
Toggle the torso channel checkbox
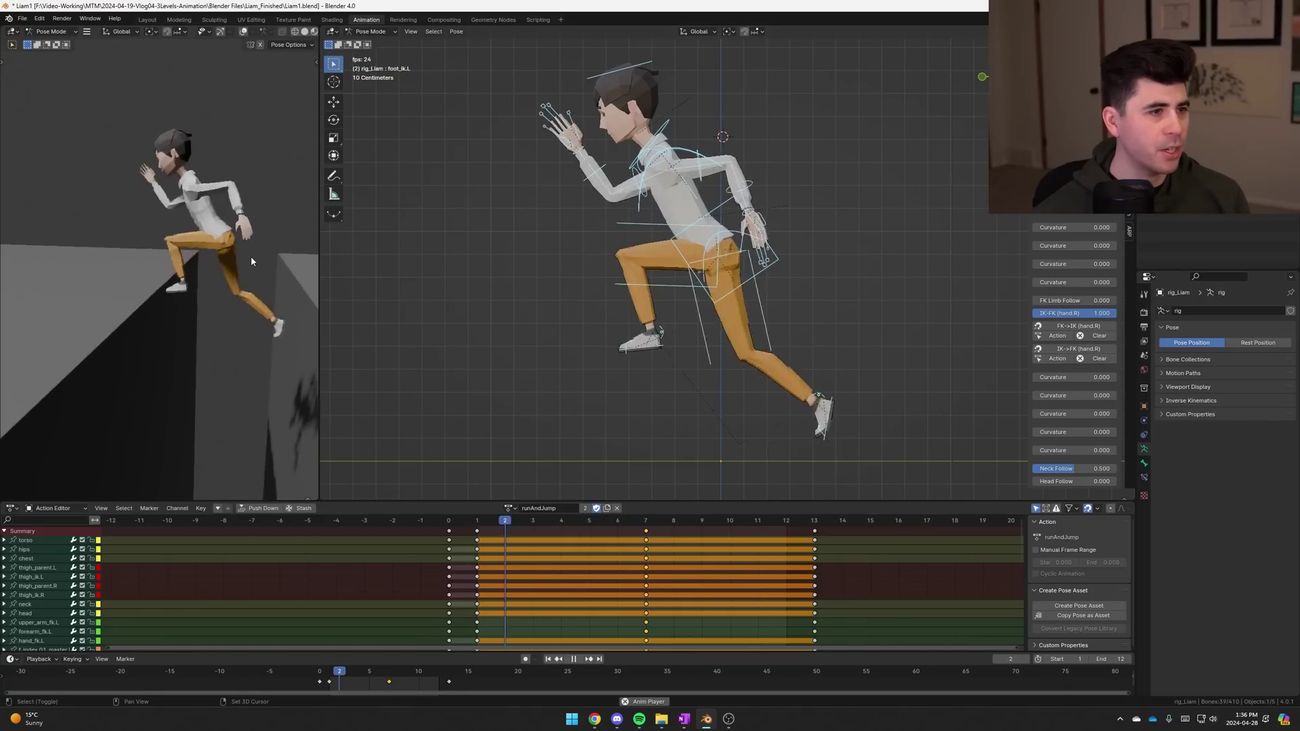pyautogui.click(x=82, y=540)
